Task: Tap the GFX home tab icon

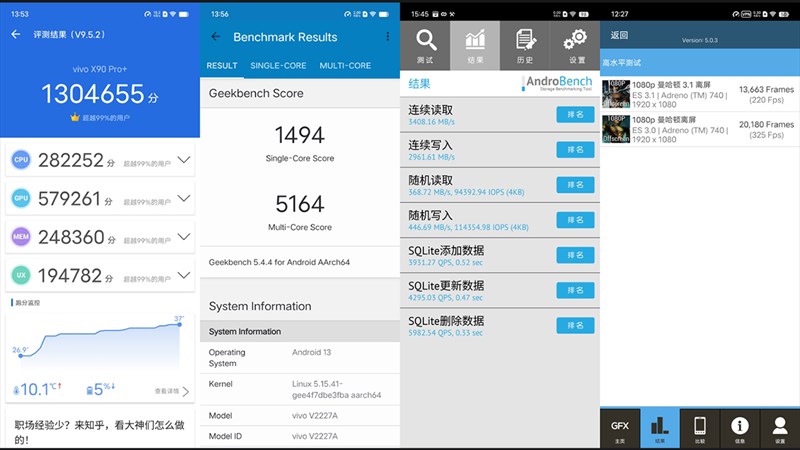Action: pos(620,429)
